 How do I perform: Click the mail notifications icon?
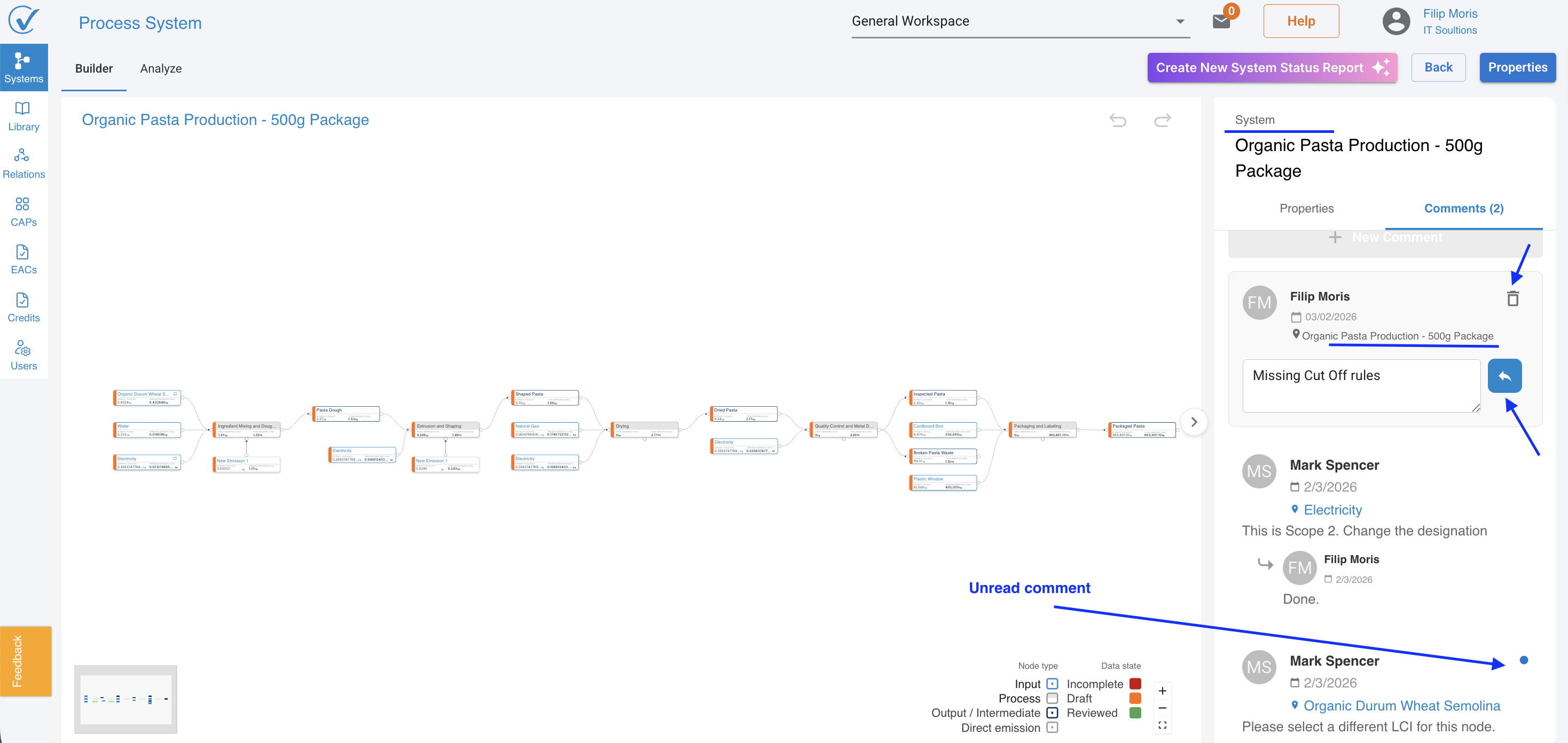(1221, 21)
